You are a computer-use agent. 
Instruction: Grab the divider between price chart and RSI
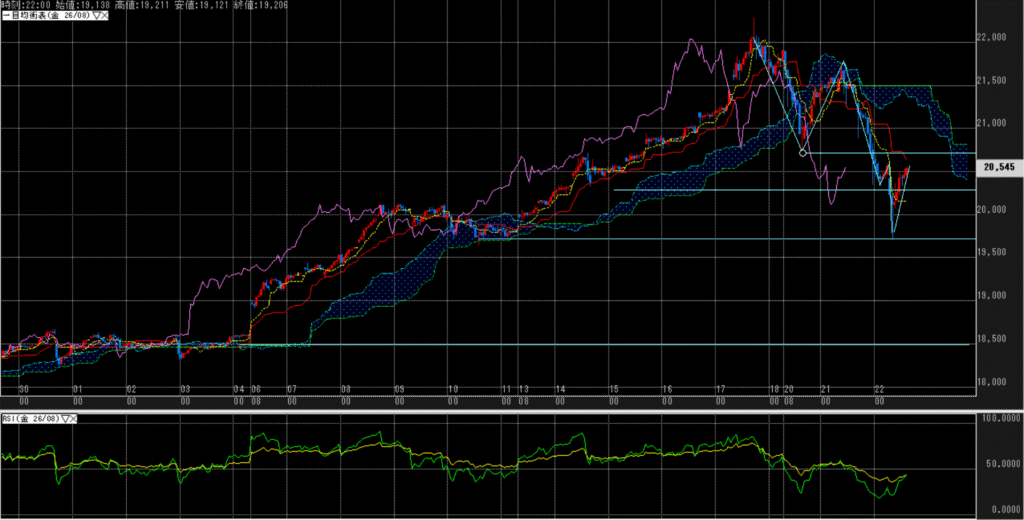pos(500,408)
